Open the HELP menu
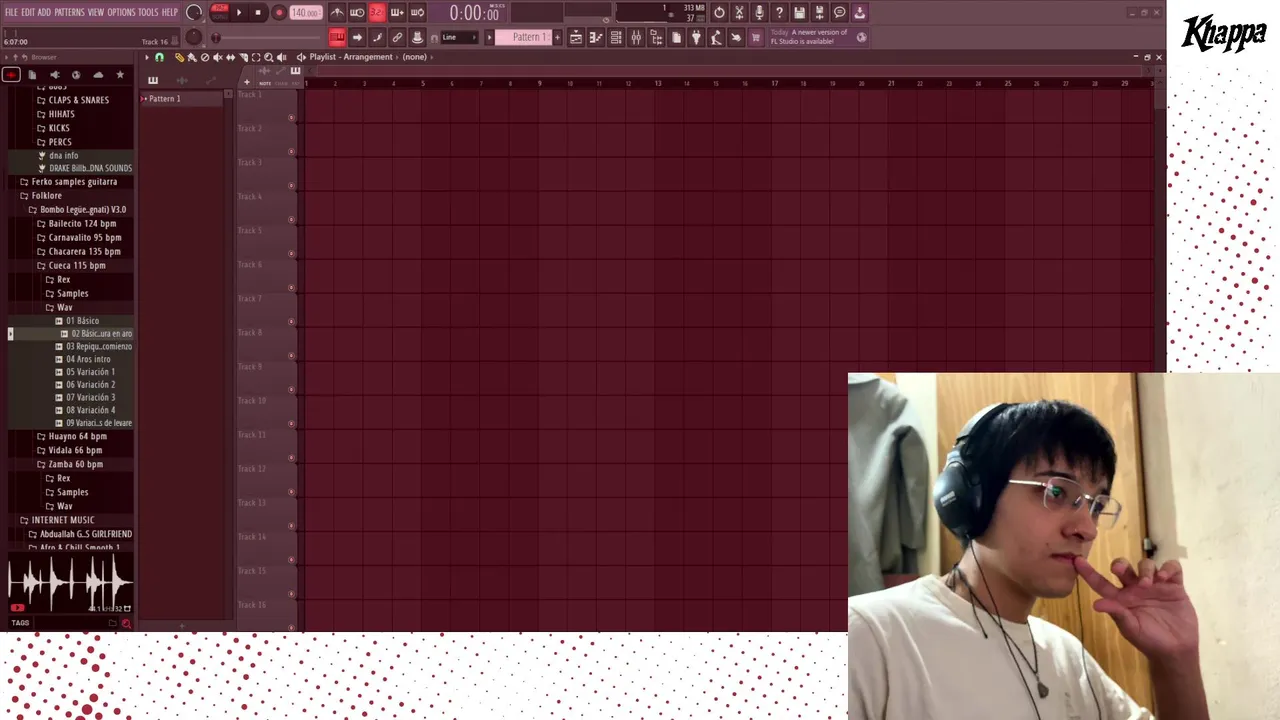 click(170, 12)
